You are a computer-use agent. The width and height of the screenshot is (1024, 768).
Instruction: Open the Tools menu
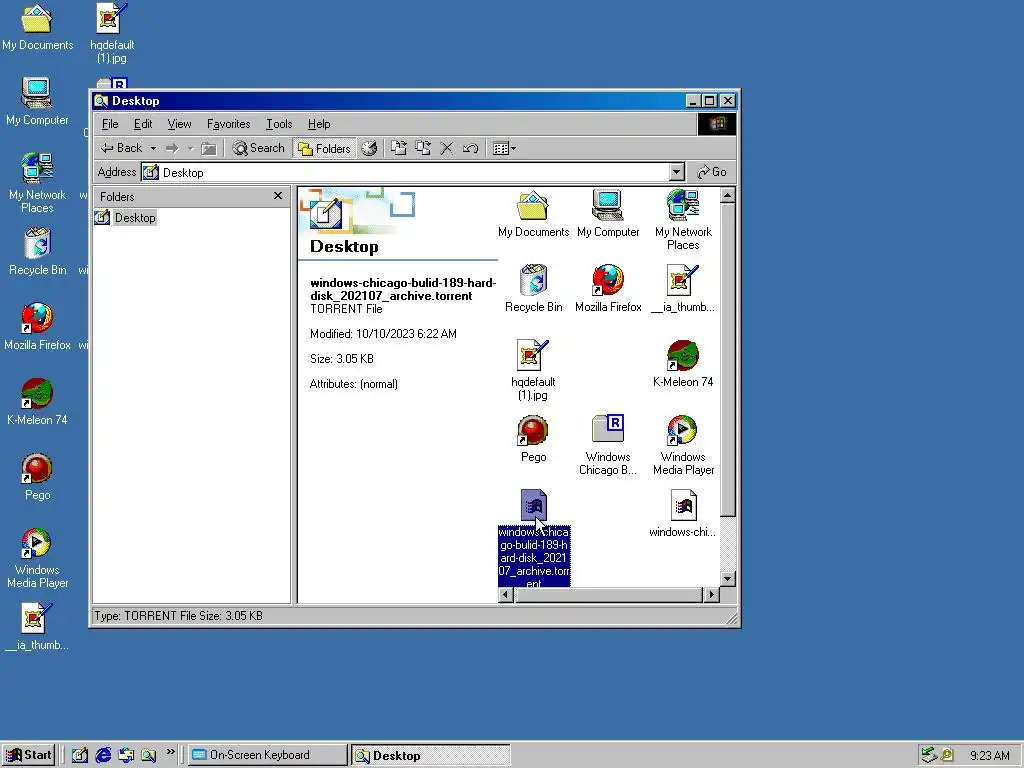[x=279, y=124]
